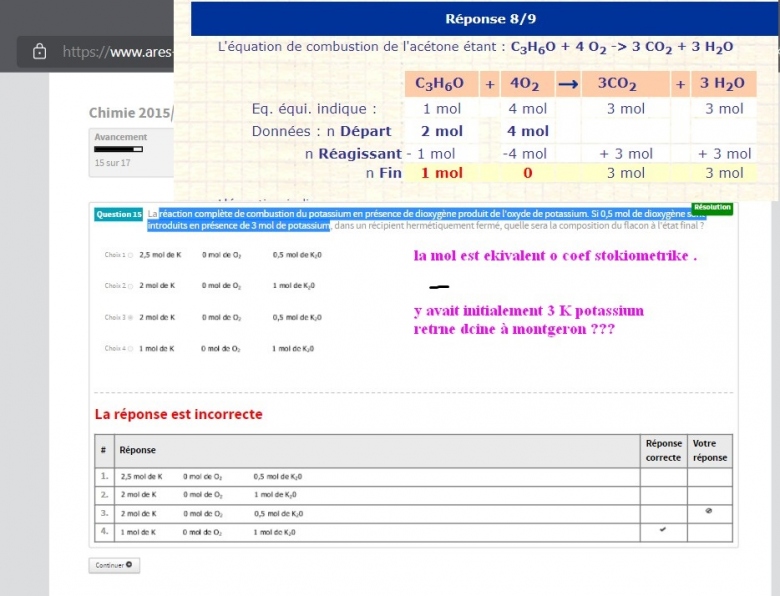780x596 pixels.
Task: Click the C3H6O table header cell
Action: tap(441, 84)
